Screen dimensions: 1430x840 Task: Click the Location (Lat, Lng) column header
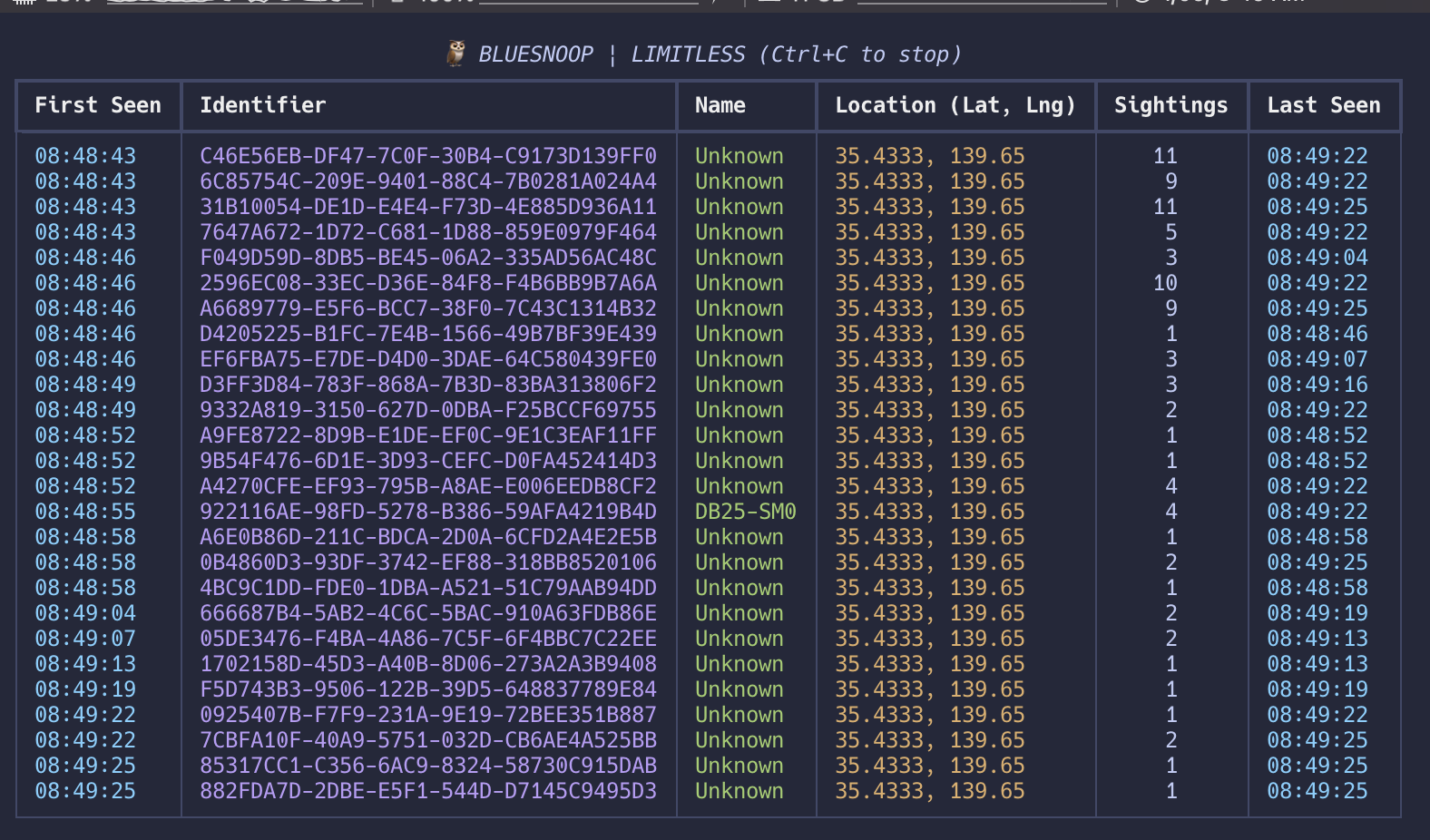tap(955, 105)
